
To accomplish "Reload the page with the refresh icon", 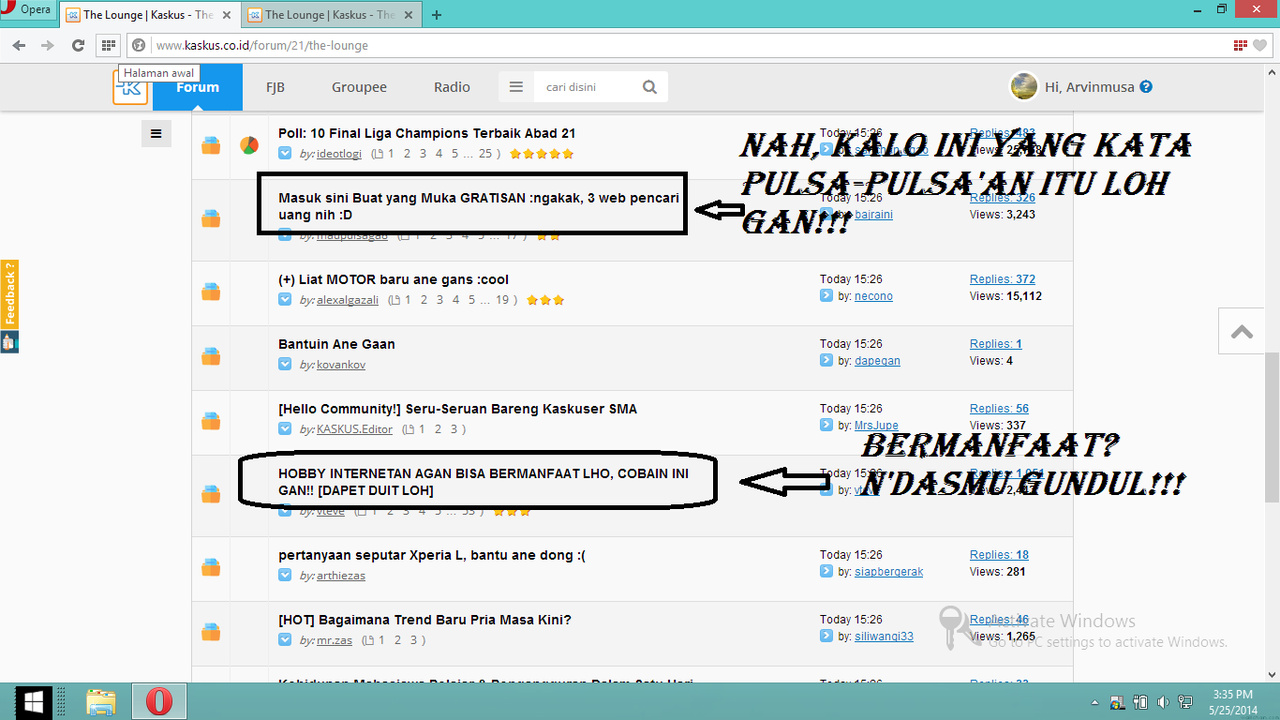I will coord(78,45).
